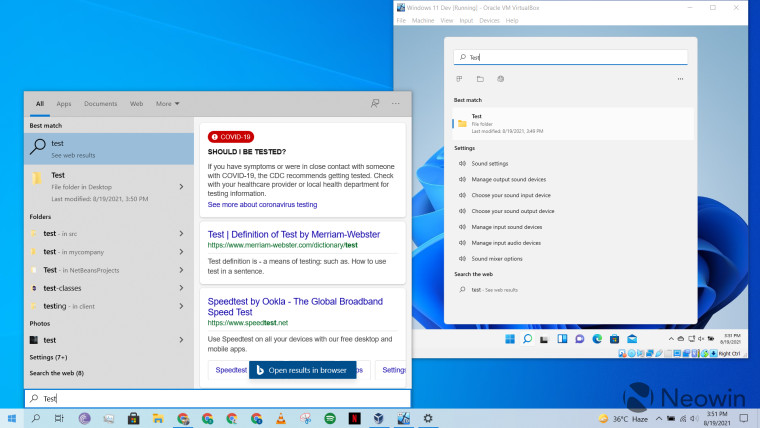
Task: Open search feedback icon beside More options
Action: tap(375, 103)
